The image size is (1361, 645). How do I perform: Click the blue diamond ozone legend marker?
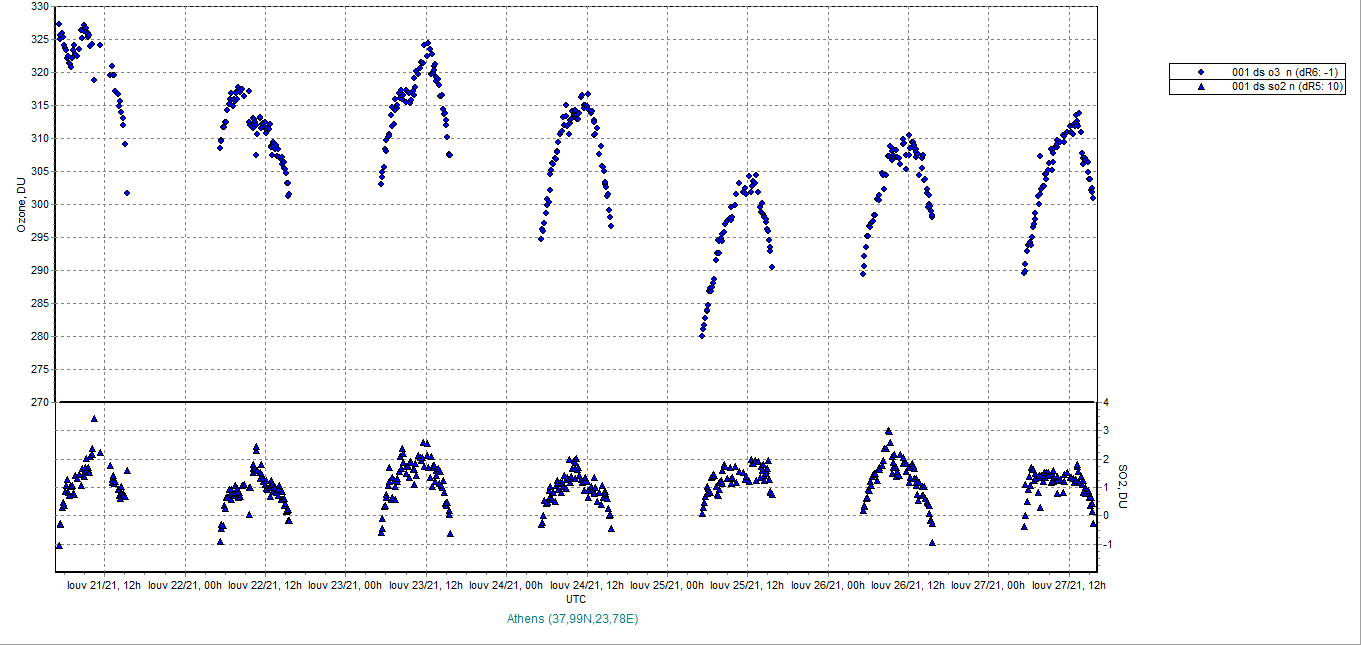pyautogui.click(x=1201, y=72)
